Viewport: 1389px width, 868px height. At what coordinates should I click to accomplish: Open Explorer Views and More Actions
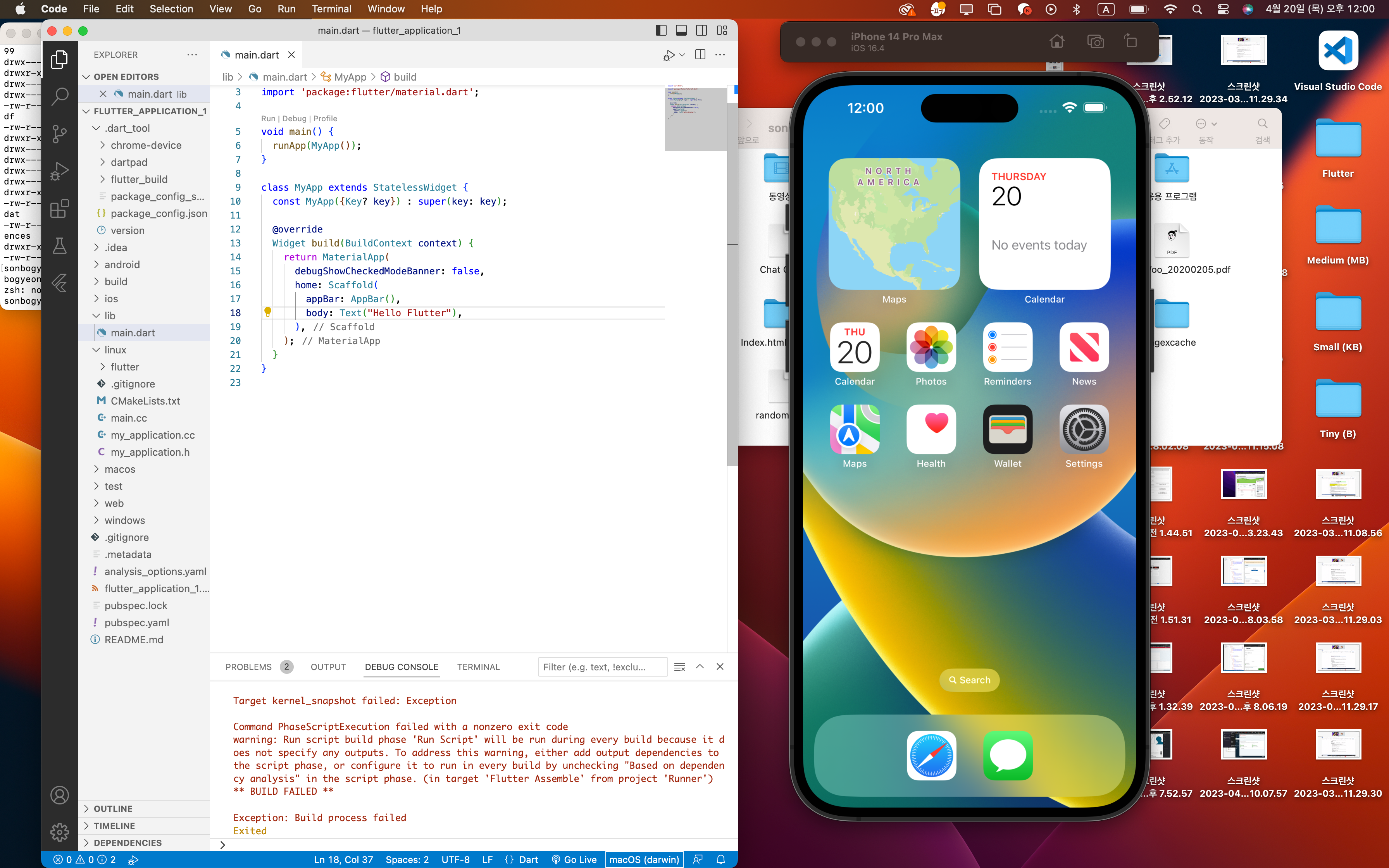tap(192, 55)
